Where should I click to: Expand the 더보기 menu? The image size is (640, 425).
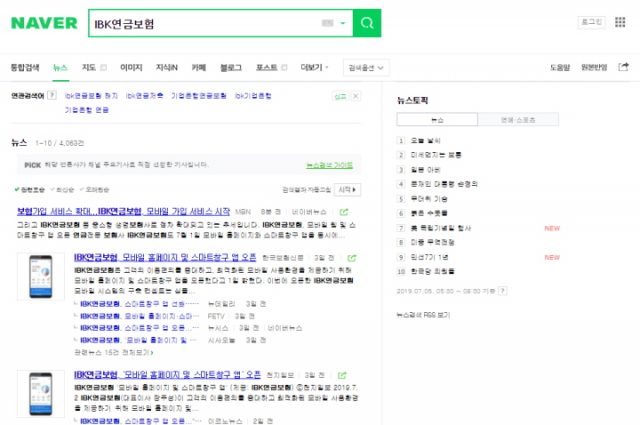pyautogui.click(x=314, y=67)
